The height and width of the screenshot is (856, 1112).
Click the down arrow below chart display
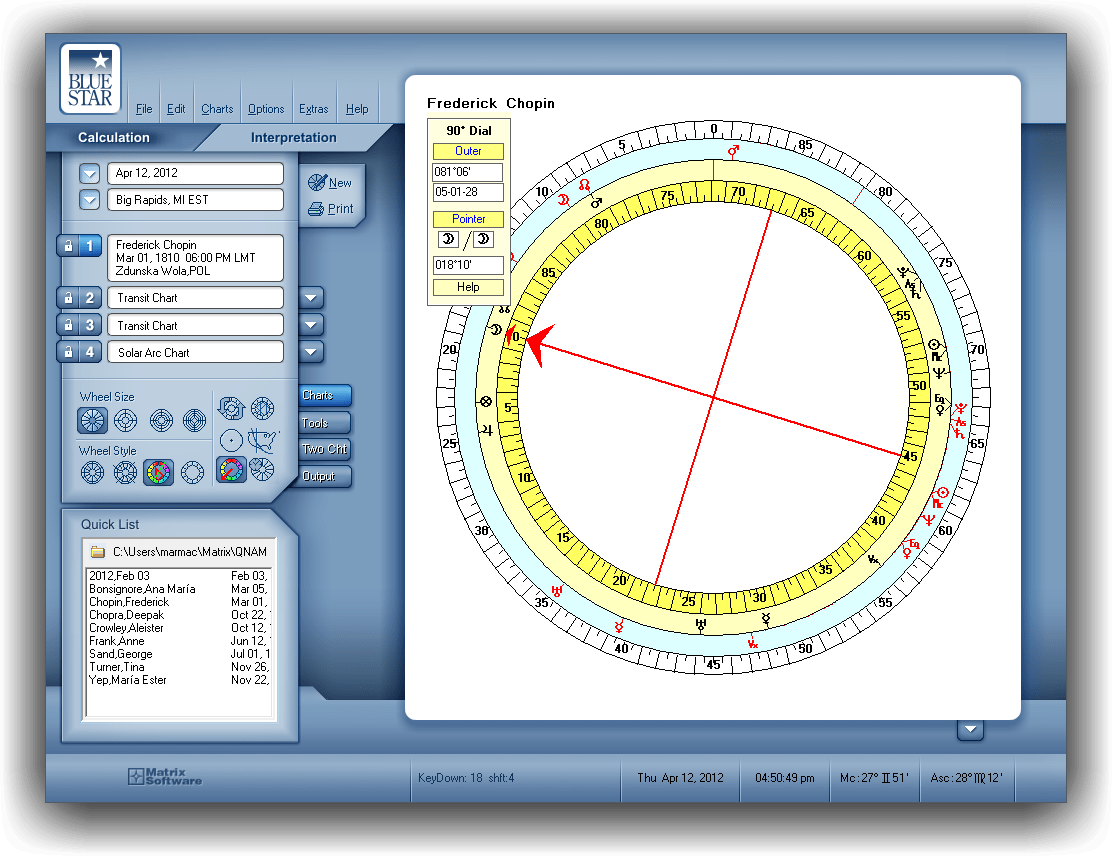[x=970, y=729]
